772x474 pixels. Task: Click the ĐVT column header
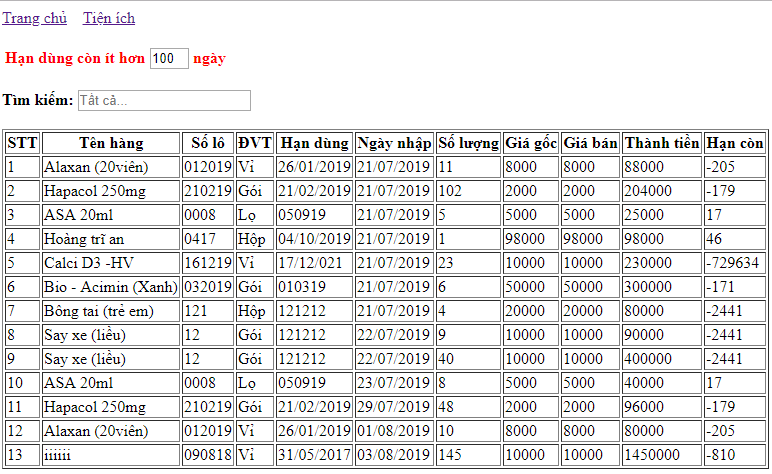[x=255, y=143]
